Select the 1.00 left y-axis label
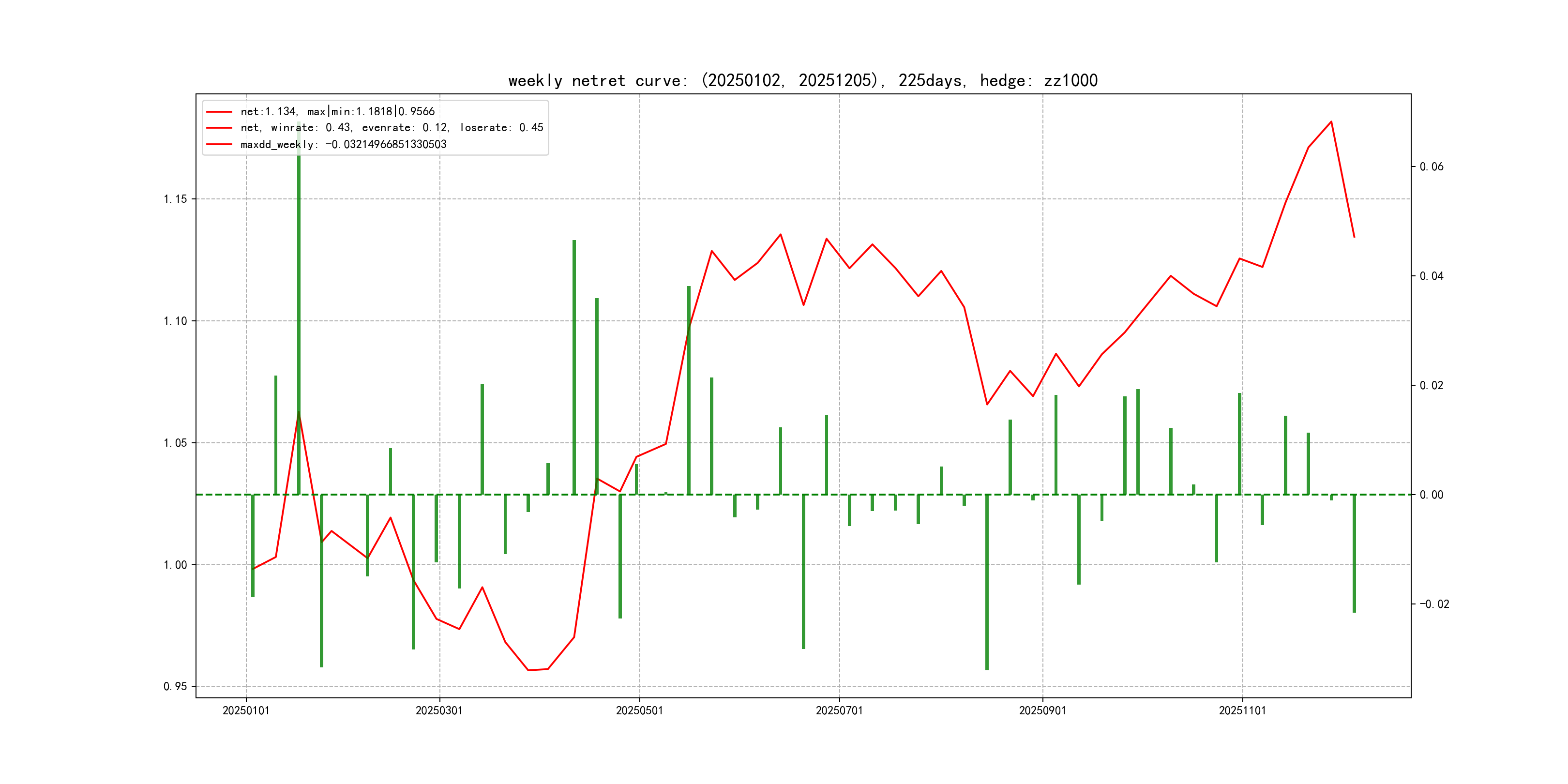This screenshot has width=1568, height=784. tap(175, 565)
